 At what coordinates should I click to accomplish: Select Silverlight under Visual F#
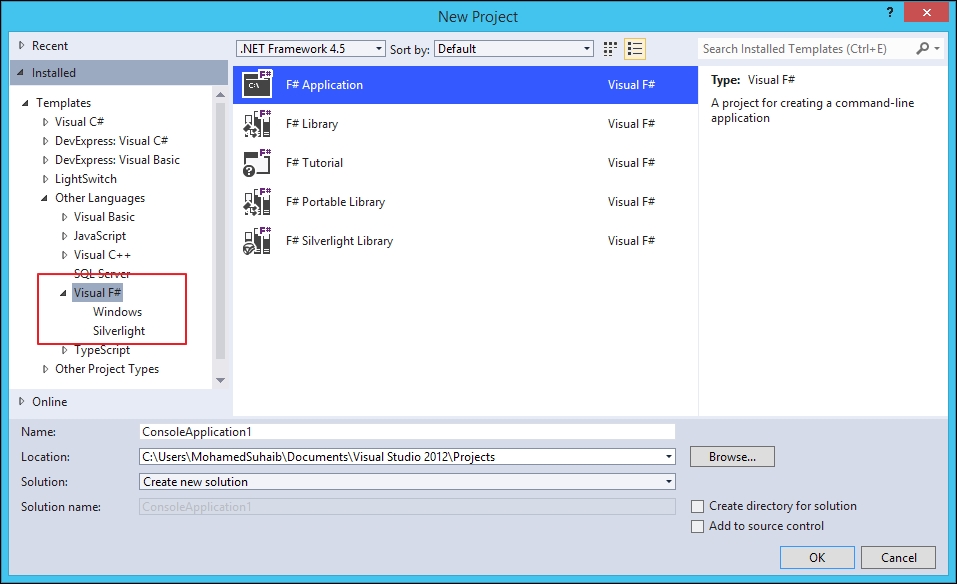[x=119, y=331]
